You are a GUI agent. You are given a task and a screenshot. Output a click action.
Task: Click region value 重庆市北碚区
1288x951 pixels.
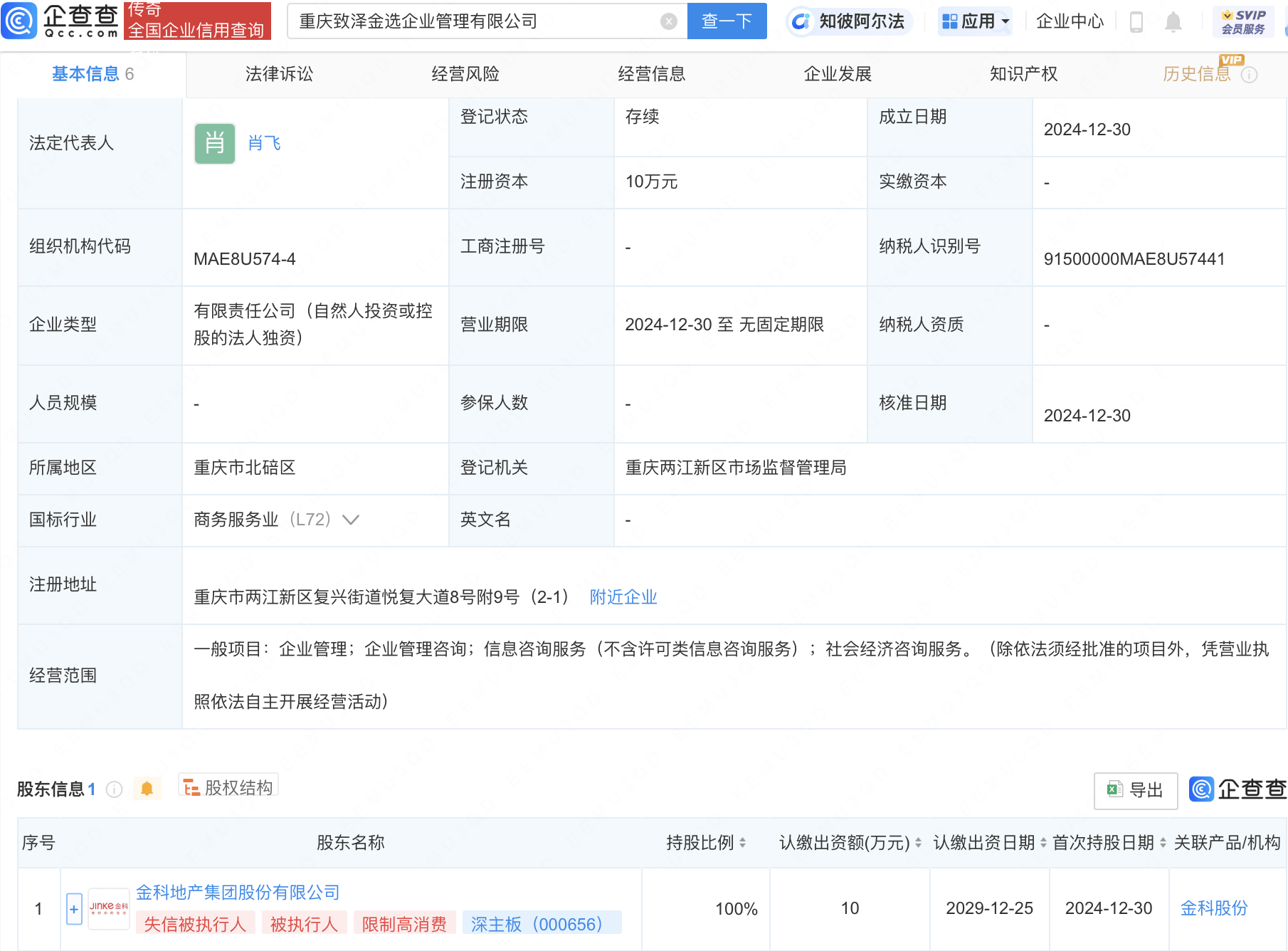[x=245, y=468]
